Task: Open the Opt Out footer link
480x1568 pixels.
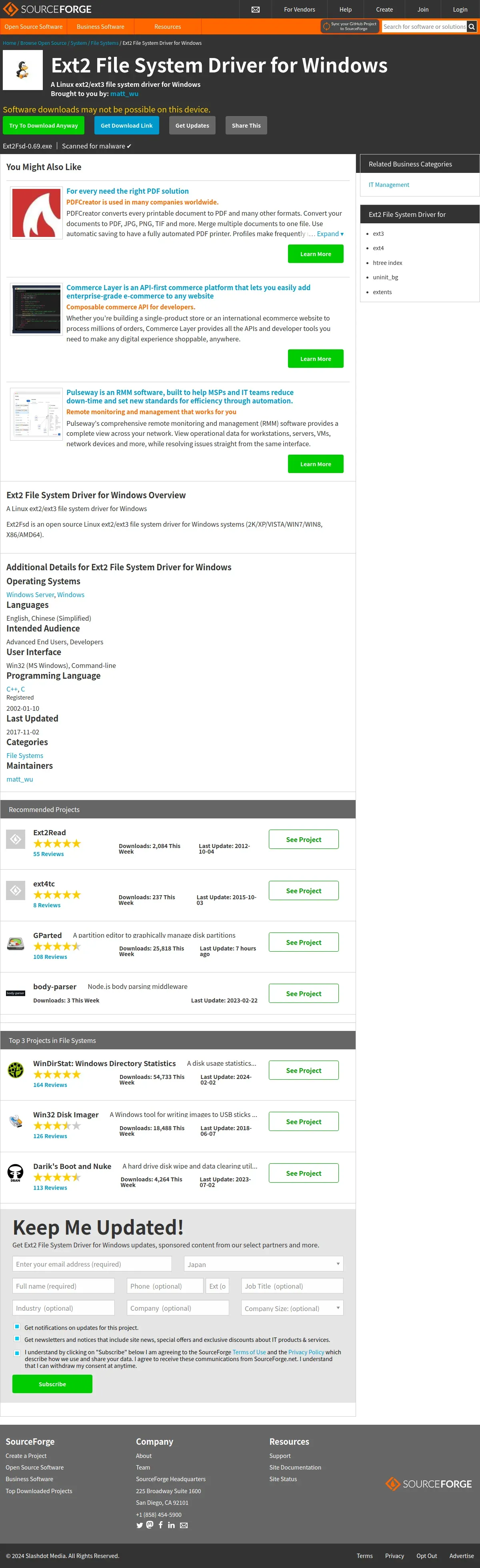Action: point(426,1555)
